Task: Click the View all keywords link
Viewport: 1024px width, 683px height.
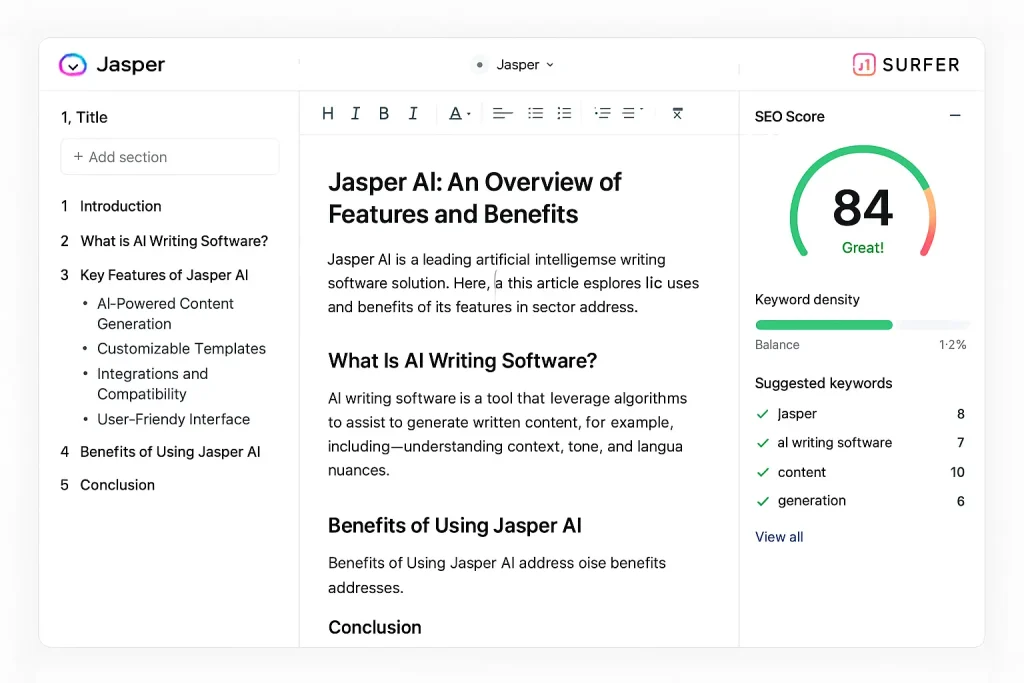Action: [x=779, y=537]
